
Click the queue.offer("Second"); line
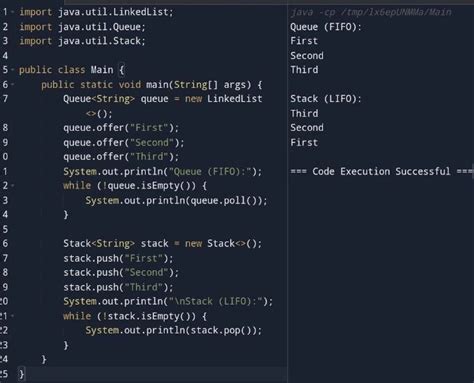pyautogui.click(x=124, y=143)
